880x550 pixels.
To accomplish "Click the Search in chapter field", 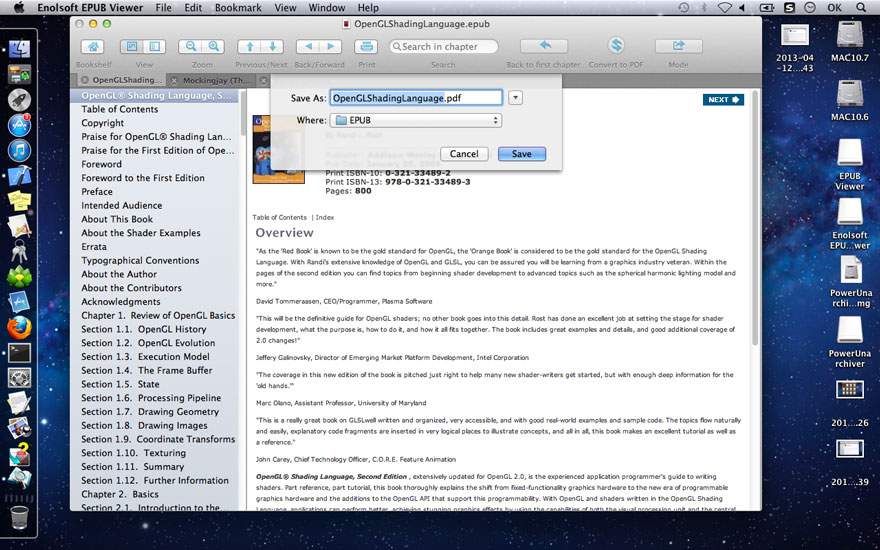I will pyautogui.click(x=443, y=47).
